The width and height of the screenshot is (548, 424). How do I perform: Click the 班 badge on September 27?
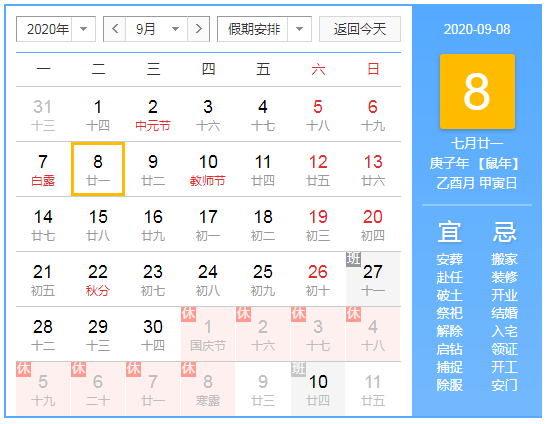click(353, 259)
